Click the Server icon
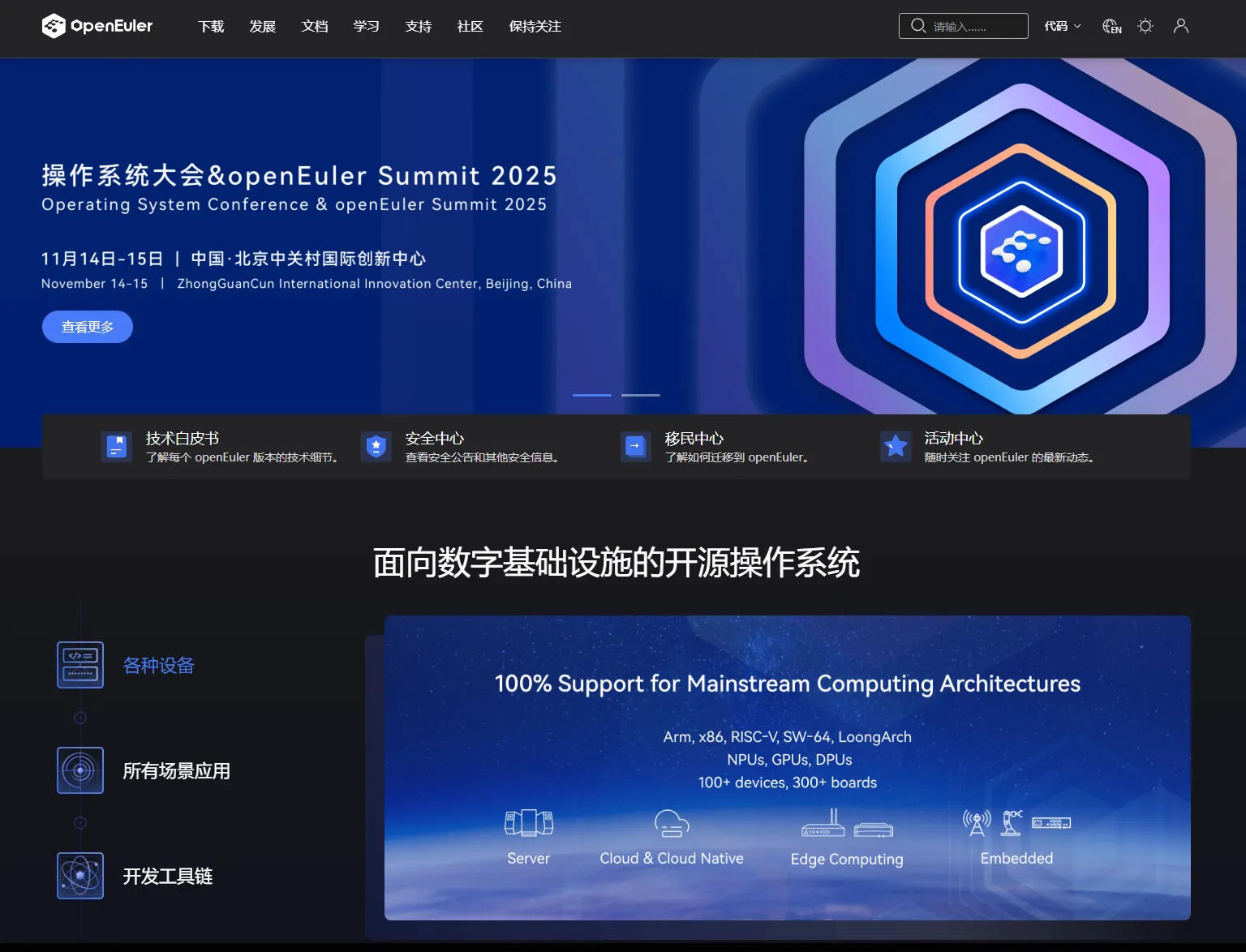 (529, 823)
